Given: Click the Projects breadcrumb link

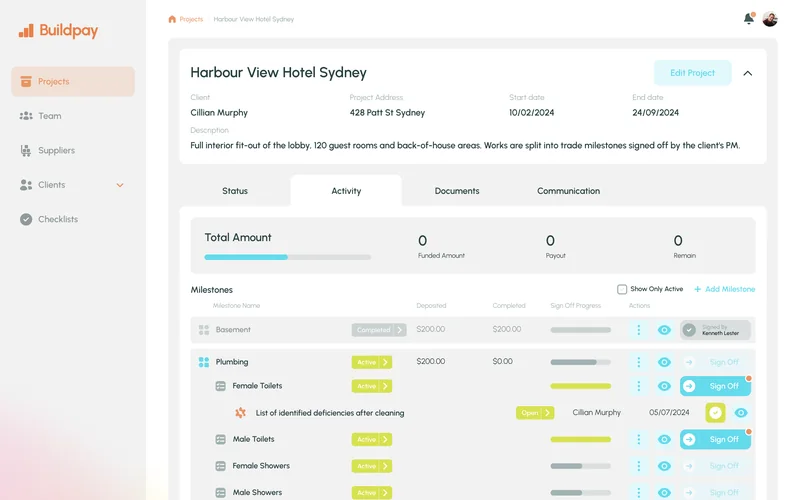Looking at the screenshot, I should pos(191,19).
